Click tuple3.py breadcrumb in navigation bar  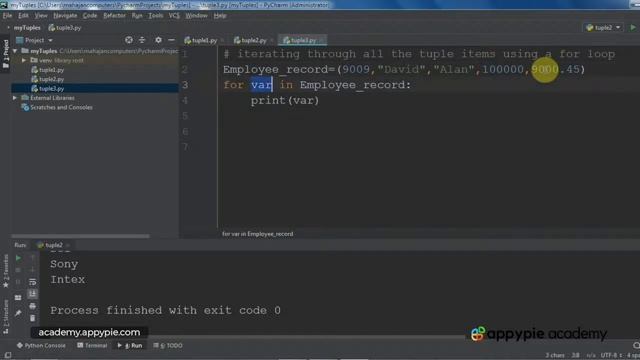click(x=65, y=28)
